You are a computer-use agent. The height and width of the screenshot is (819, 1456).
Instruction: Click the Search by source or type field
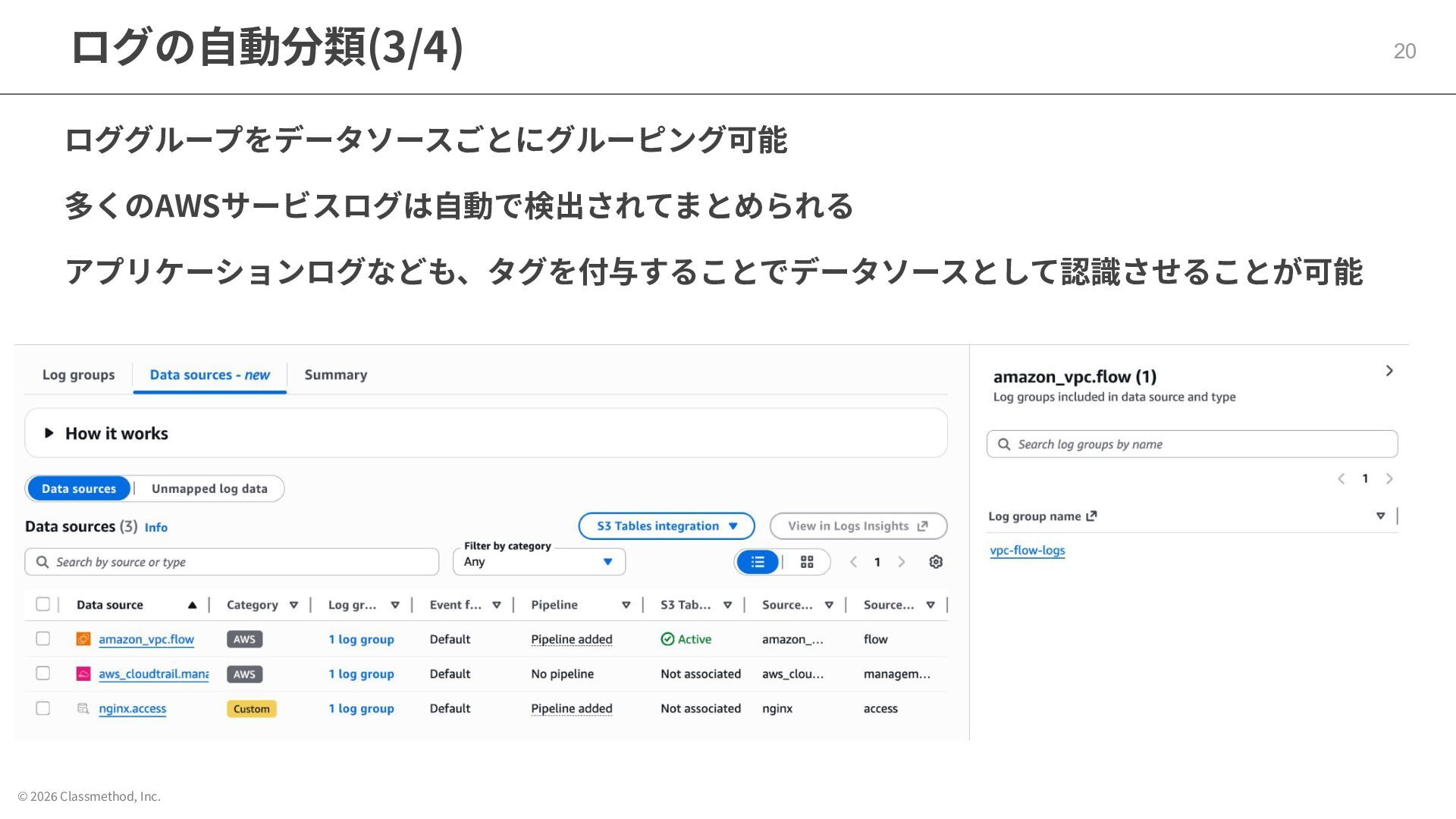click(x=232, y=562)
